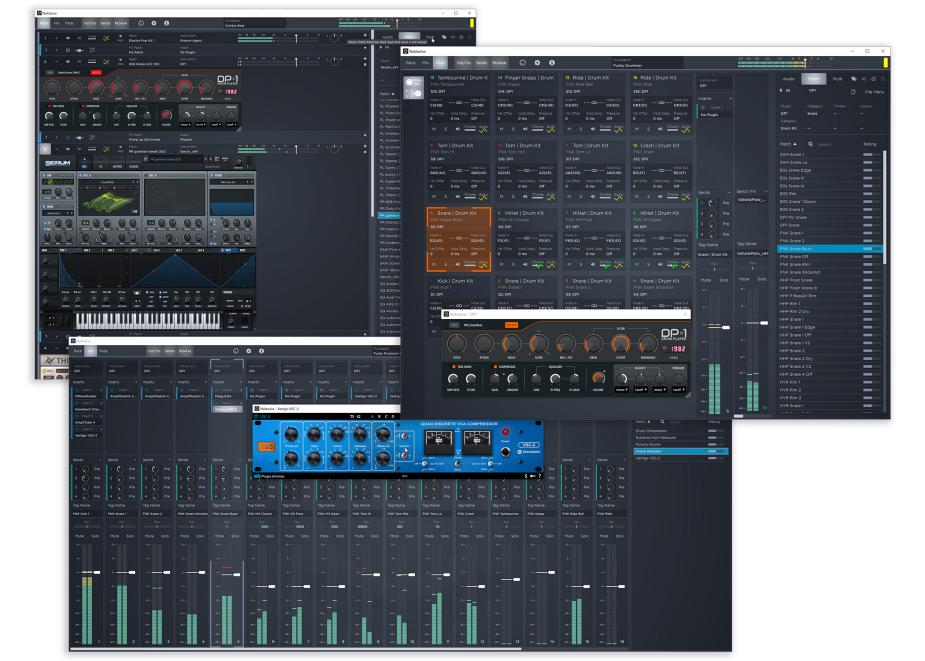The height and width of the screenshot is (661, 925).
Task: Open the File Menu button in the patch browser
Action: click(874, 92)
